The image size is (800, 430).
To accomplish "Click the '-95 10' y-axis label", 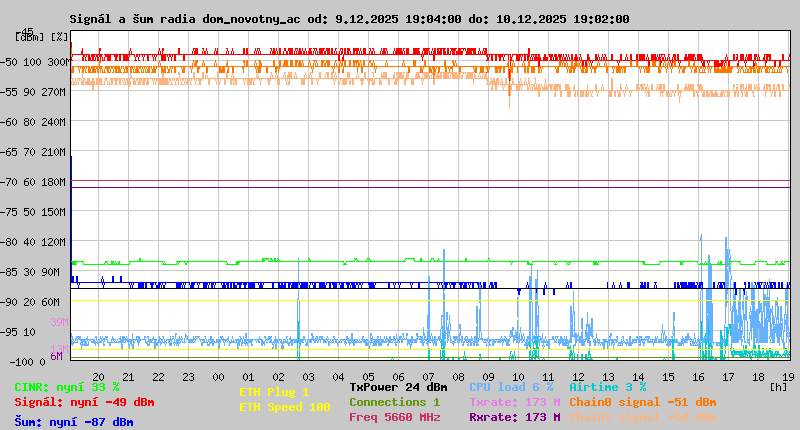I will 18,332.
